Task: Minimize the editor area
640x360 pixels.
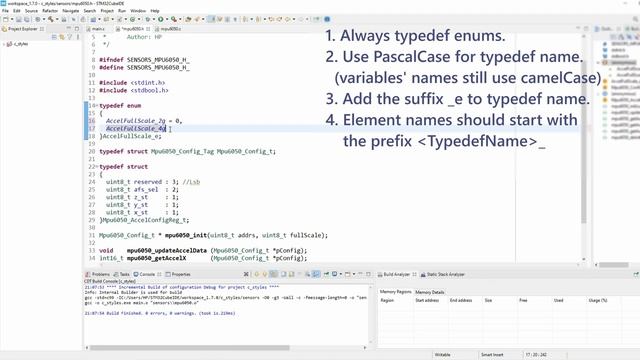Action: (x=578, y=29)
